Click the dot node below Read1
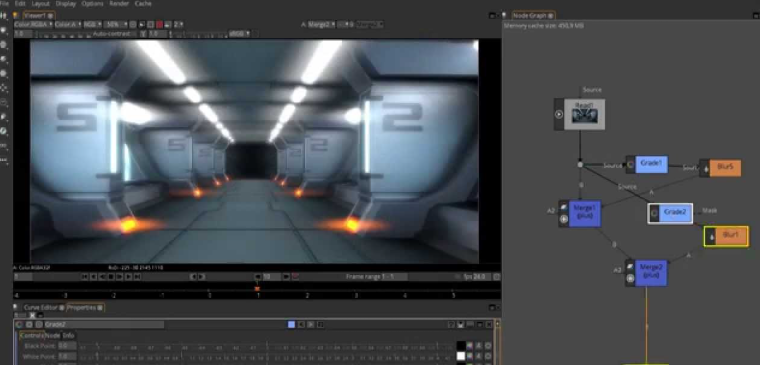 pyautogui.click(x=580, y=165)
